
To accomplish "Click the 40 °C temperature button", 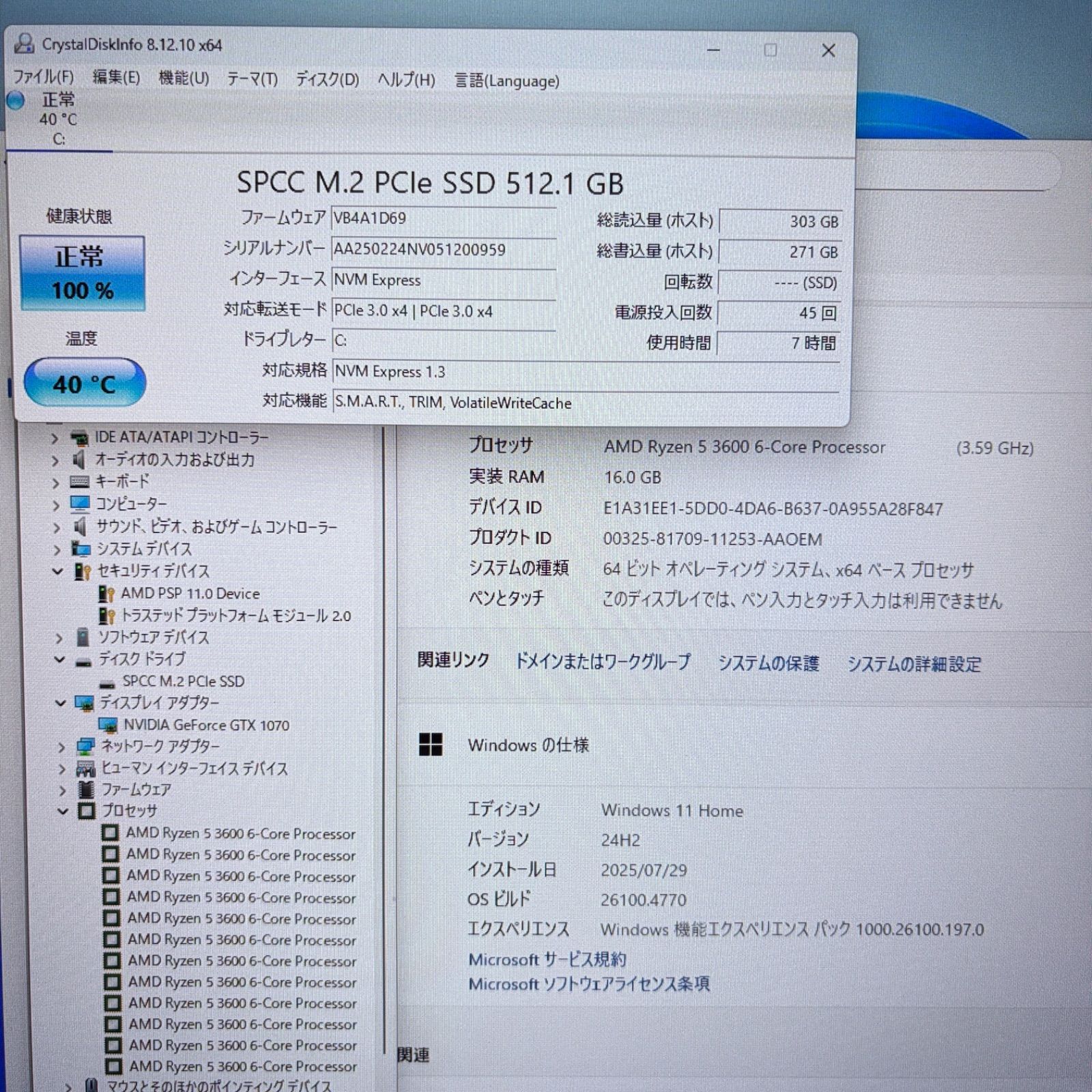I will pos(85,383).
